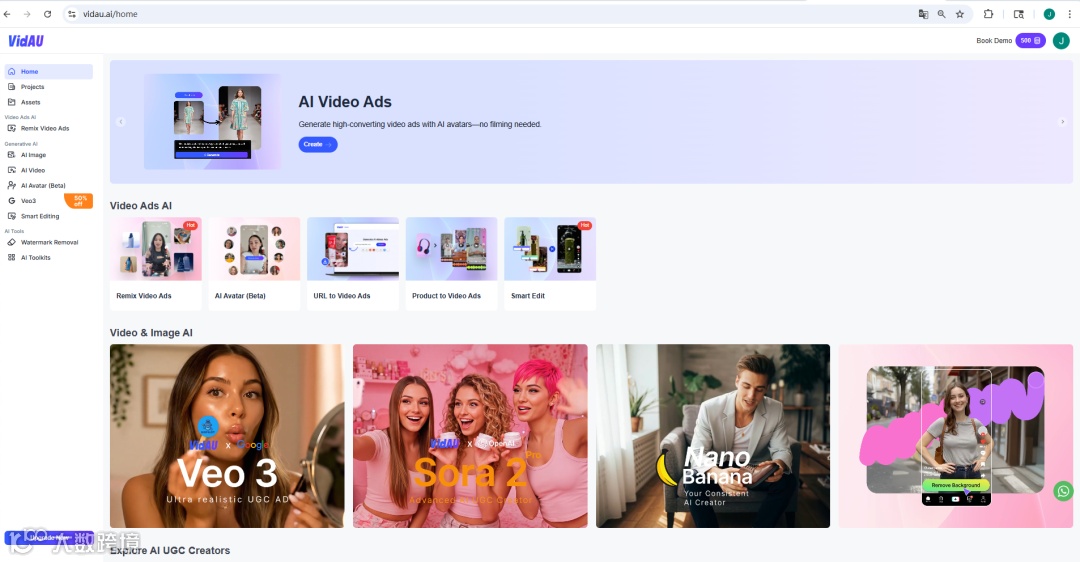Open the AI Avatar (Beta) card
The height and width of the screenshot is (562, 1080).
click(254, 264)
